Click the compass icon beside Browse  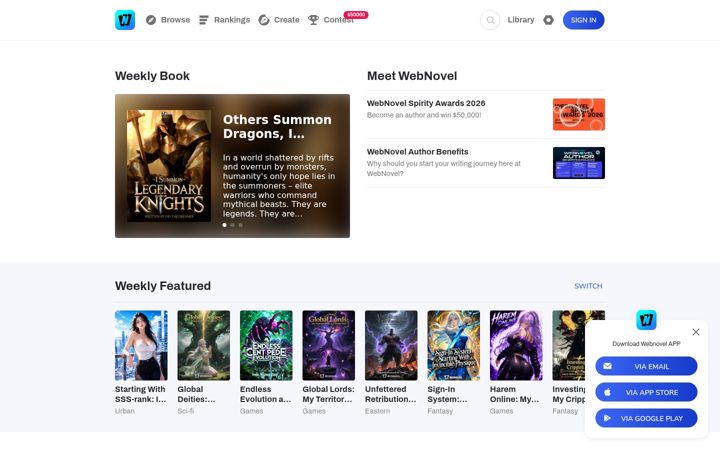coord(151,20)
